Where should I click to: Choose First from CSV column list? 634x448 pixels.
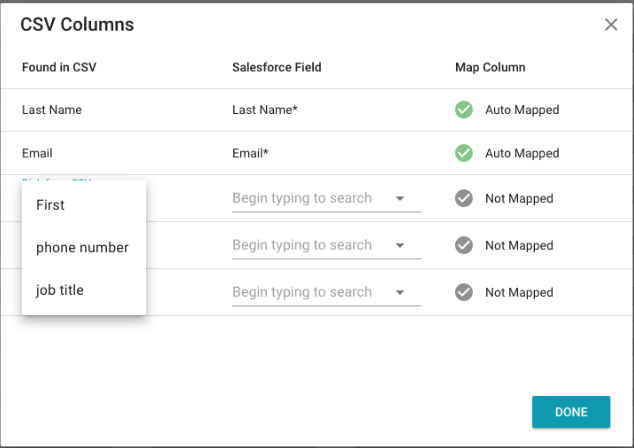84,205
